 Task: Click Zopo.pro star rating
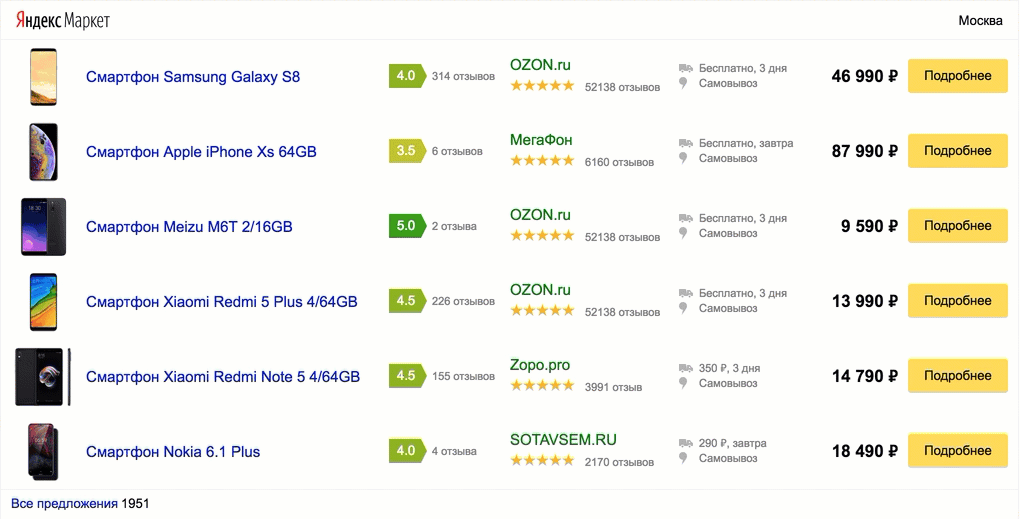pos(542,386)
